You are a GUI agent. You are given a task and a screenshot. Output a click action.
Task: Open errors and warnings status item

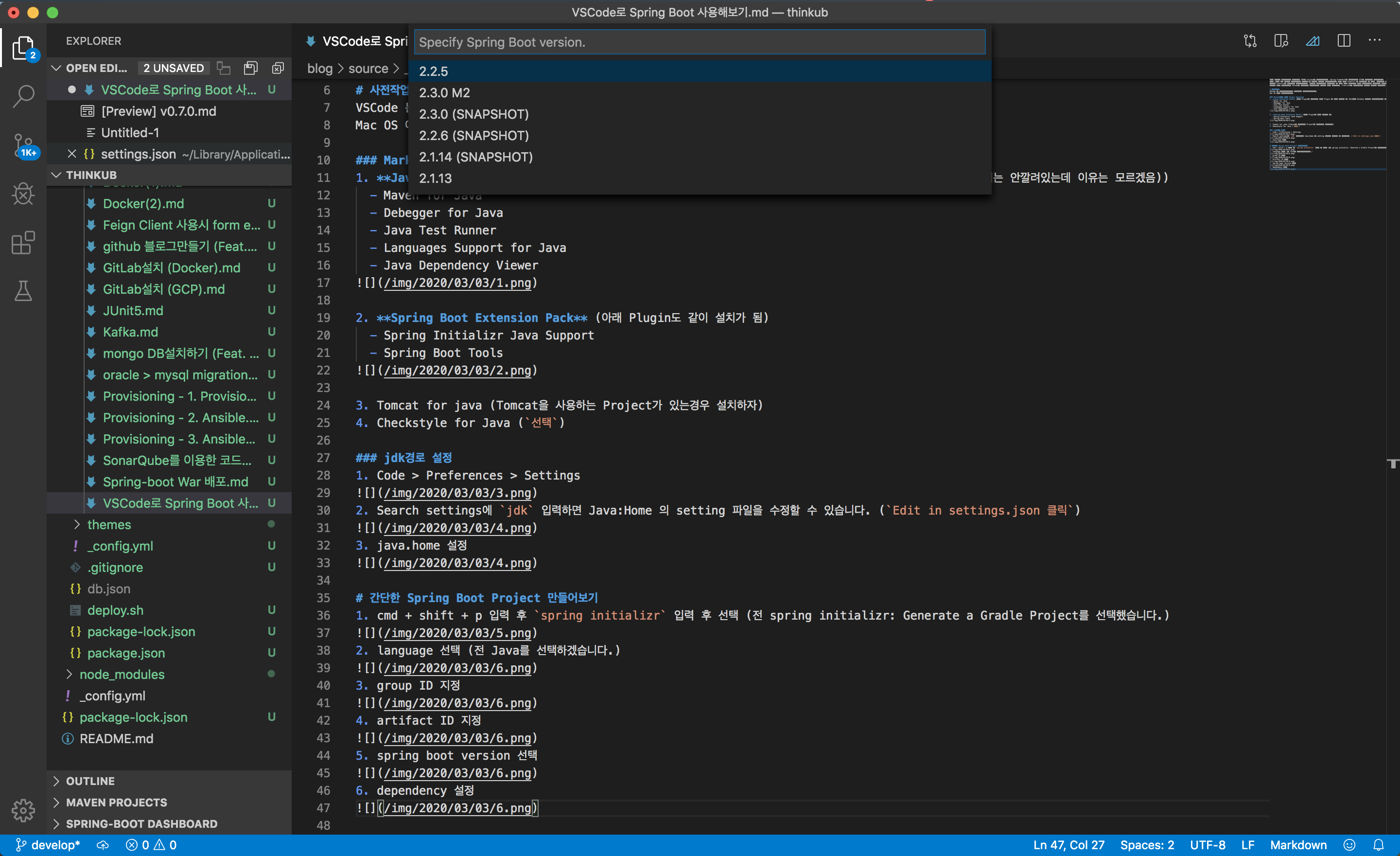click(151, 845)
